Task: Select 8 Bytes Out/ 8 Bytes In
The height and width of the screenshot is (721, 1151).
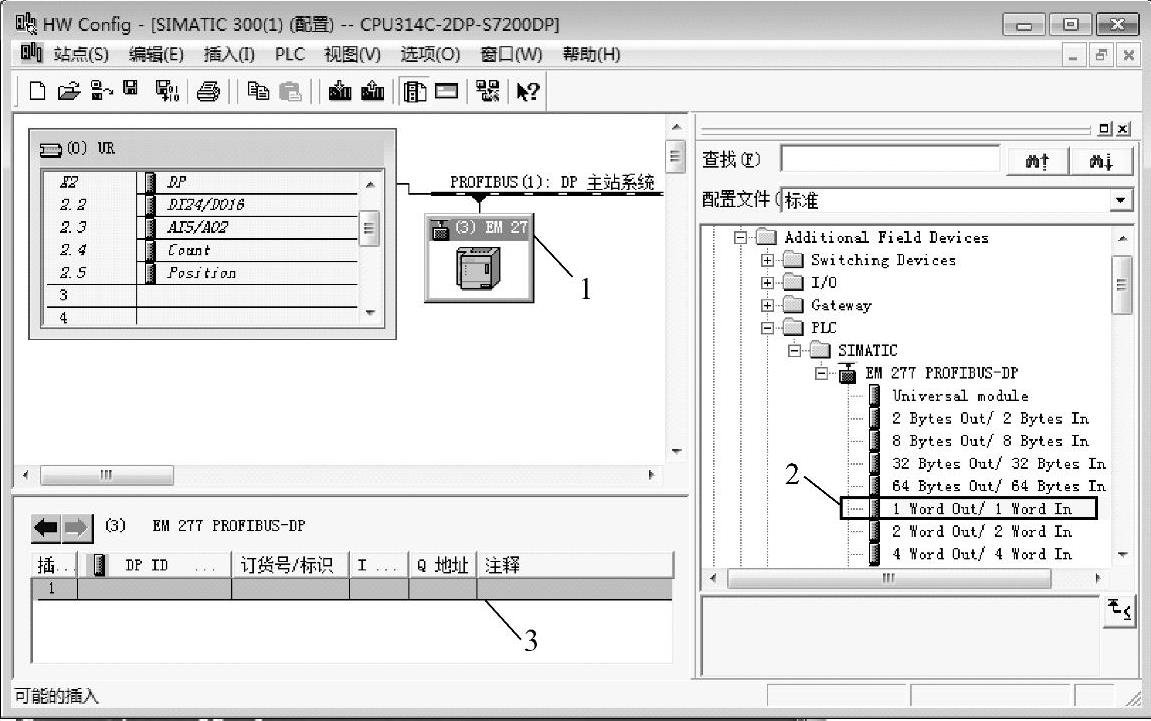Action: (990, 441)
